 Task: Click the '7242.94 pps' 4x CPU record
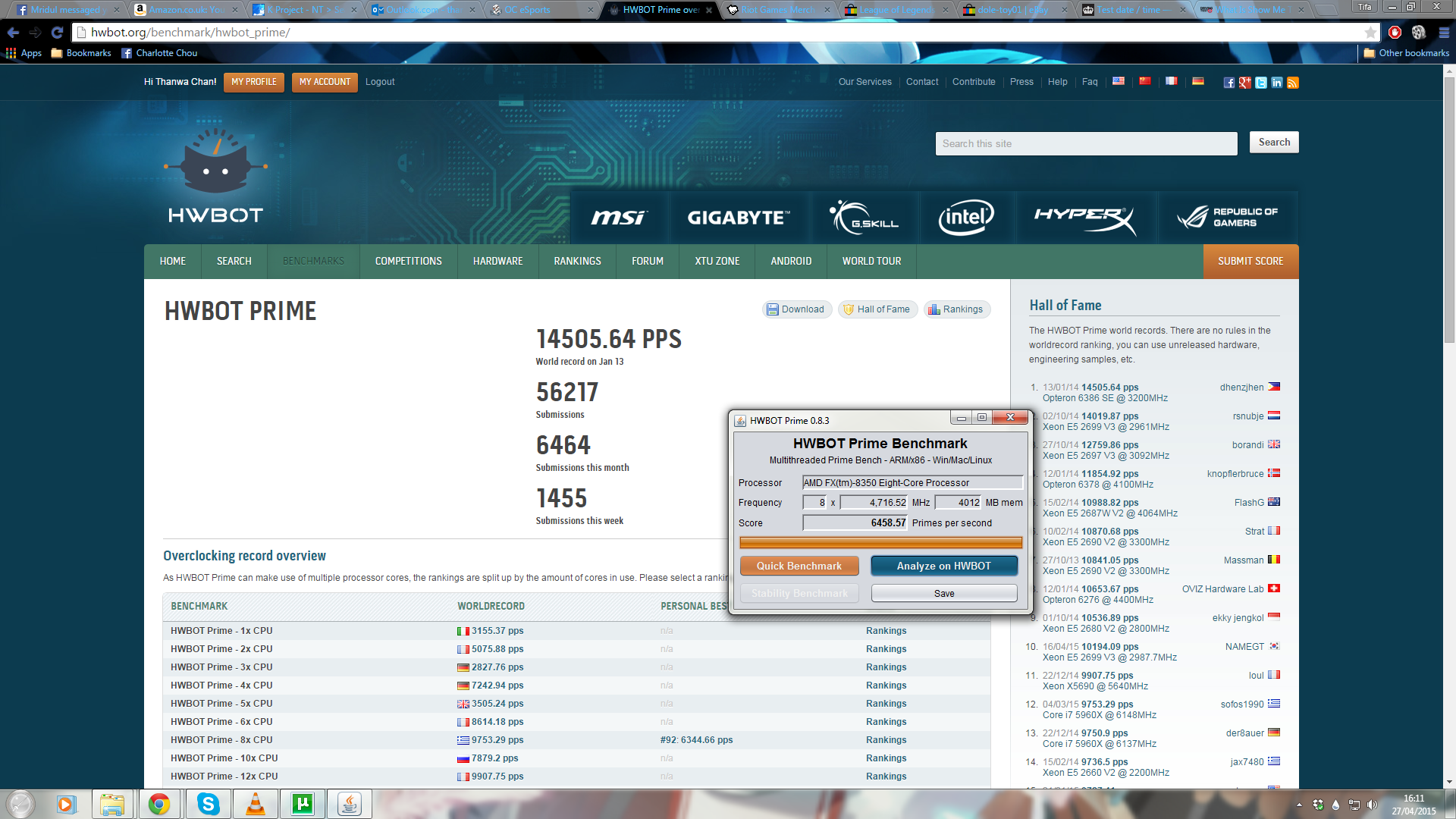click(x=497, y=686)
